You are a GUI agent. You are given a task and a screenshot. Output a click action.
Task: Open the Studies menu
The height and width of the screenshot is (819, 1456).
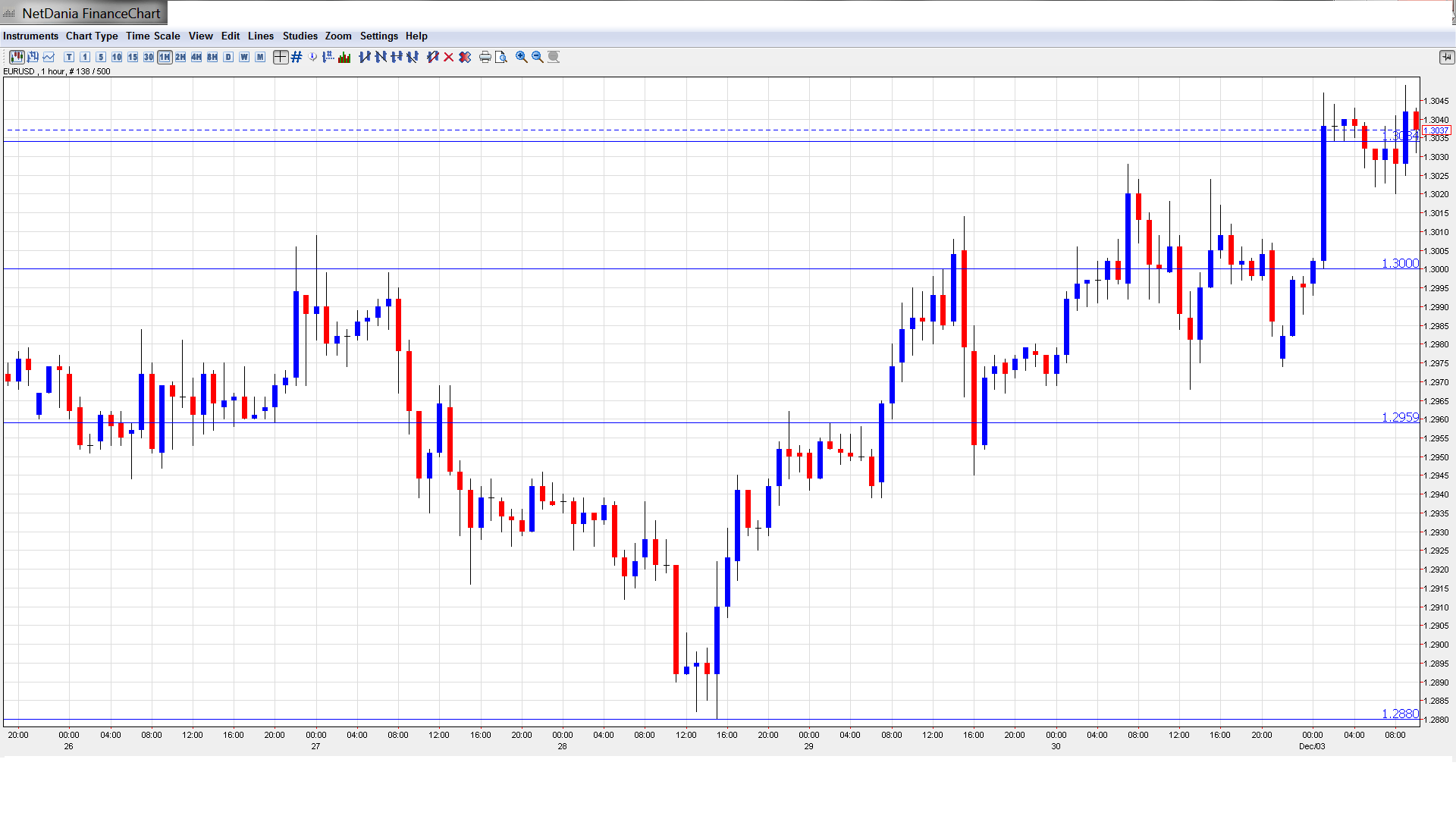(x=300, y=36)
